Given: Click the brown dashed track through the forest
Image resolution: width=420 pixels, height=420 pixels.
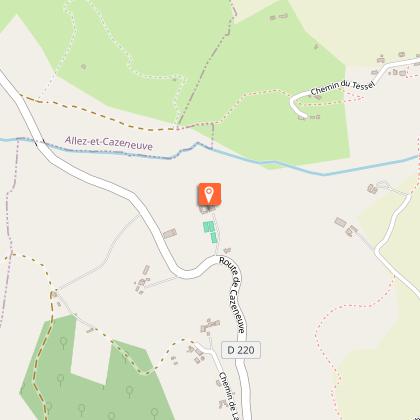Looking at the screenshot, I should click(x=42, y=367).
